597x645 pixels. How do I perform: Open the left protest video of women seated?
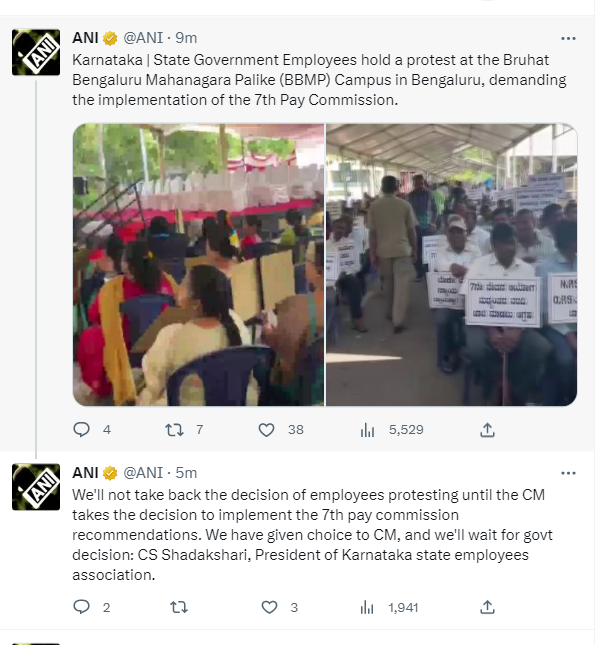198,265
